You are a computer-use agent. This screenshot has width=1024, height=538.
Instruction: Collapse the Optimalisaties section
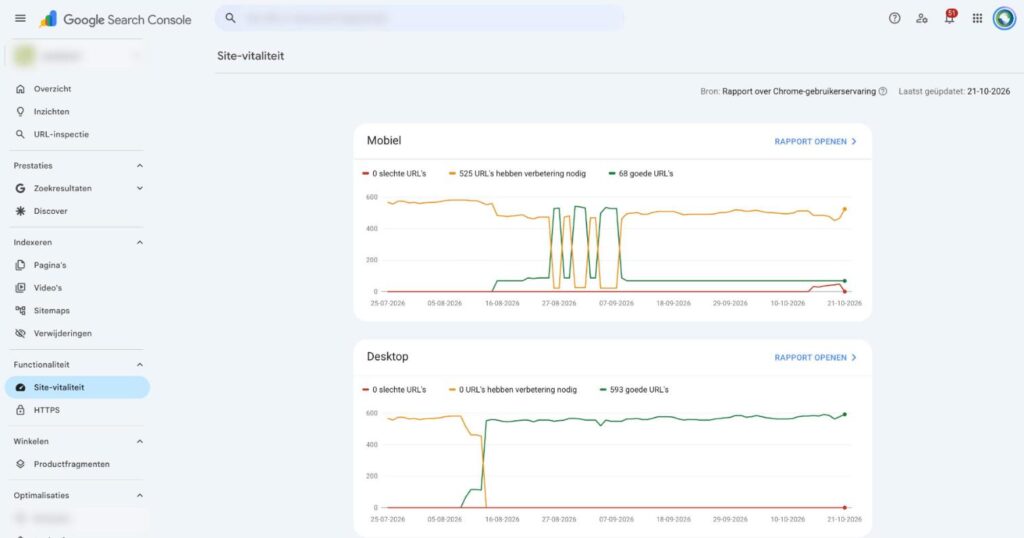[139, 496]
